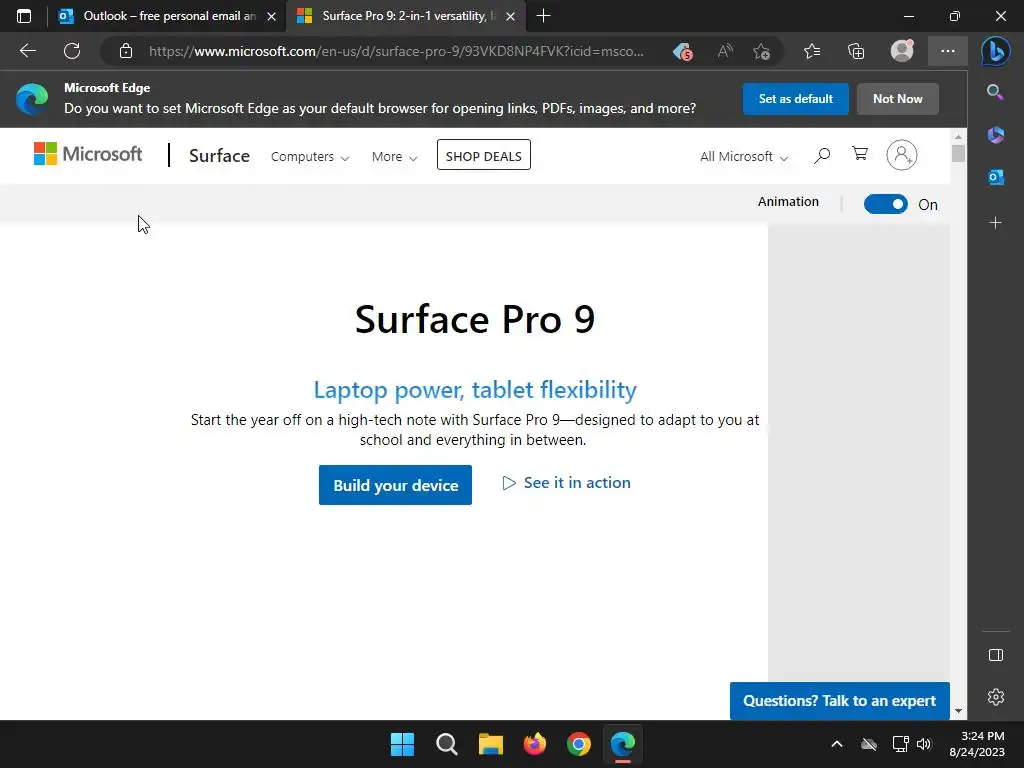Open Questions? Talk to an expert chat
Screen dimensions: 1024x768
[x=839, y=701]
